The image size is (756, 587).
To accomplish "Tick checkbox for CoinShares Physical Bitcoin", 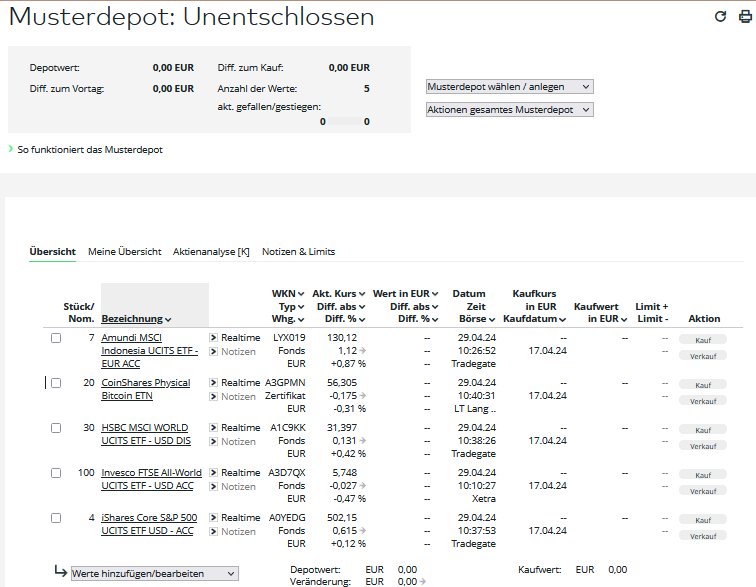I will pos(56,383).
